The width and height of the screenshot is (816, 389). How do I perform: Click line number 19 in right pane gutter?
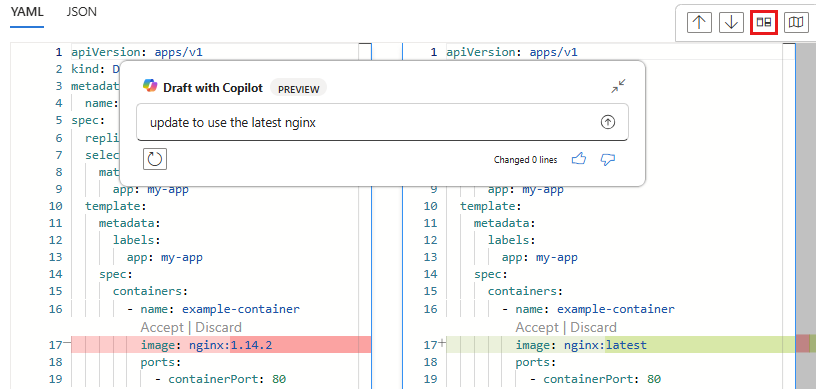point(430,379)
